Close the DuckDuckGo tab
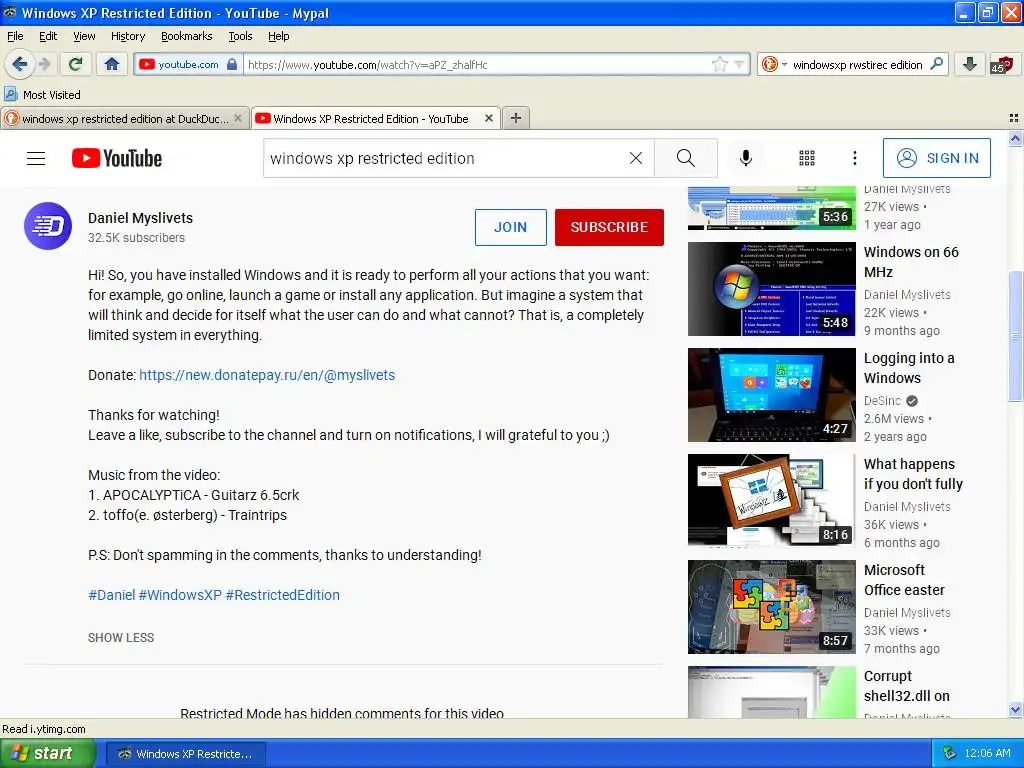 pos(238,118)
